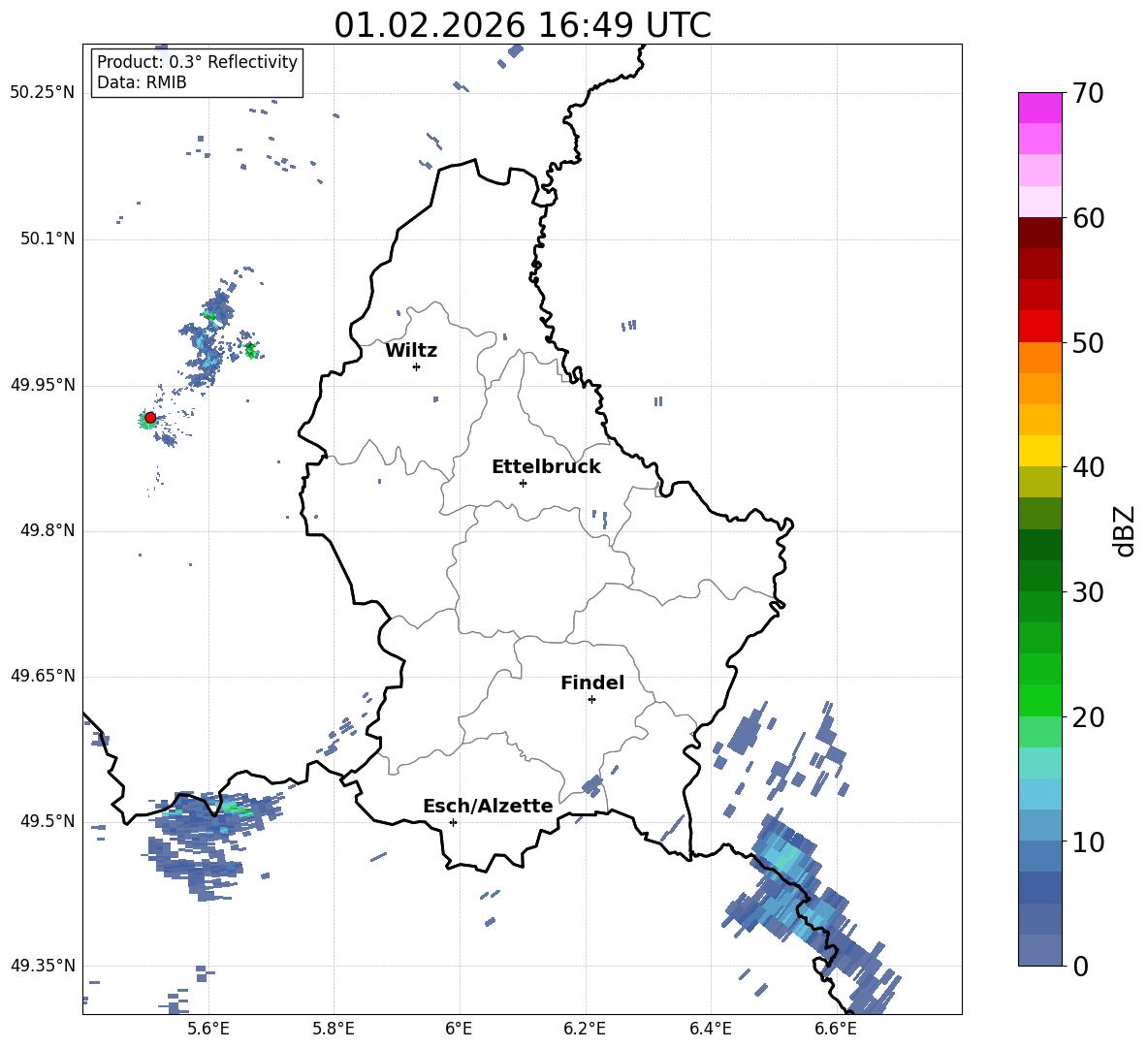This screenshot has width=1148, height=1048.
Task: Click the lowest grey-blue swatch just above 0 dBZ
Action: 1039,950
